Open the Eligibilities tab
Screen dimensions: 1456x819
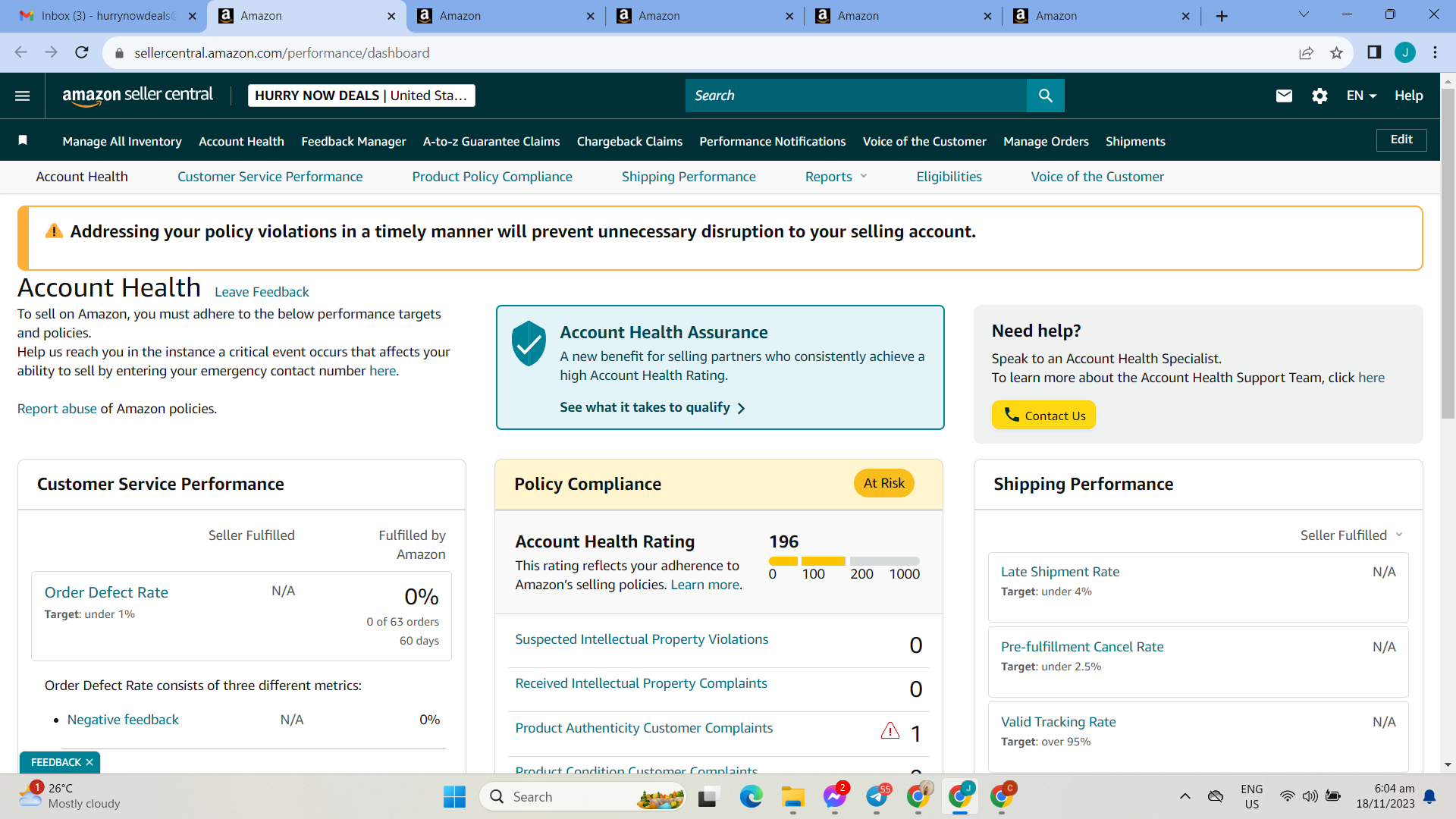[x=949, y=177]
